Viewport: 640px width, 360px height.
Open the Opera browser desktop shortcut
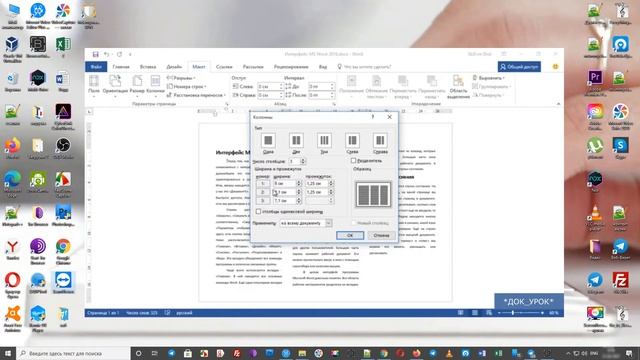pos(12,284)
